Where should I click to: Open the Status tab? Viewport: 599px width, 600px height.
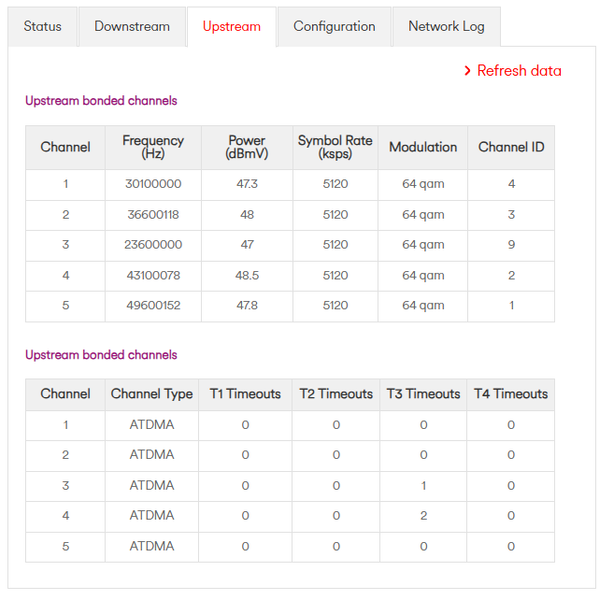(x=42, y=27)
